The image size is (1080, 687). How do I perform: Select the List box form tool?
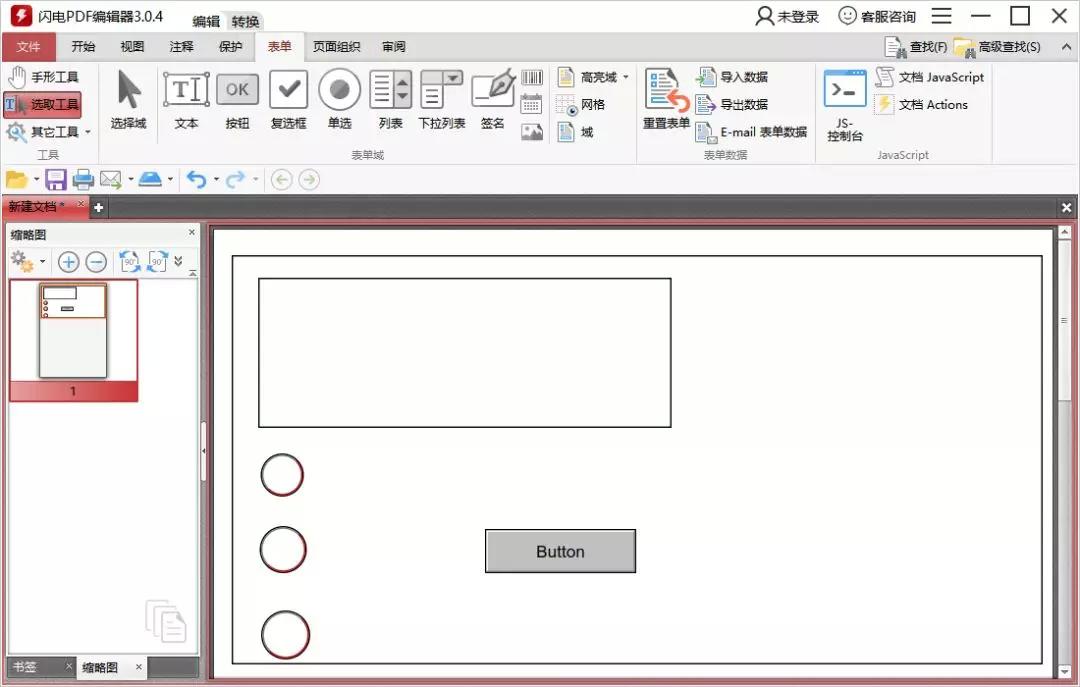[390, 100]
